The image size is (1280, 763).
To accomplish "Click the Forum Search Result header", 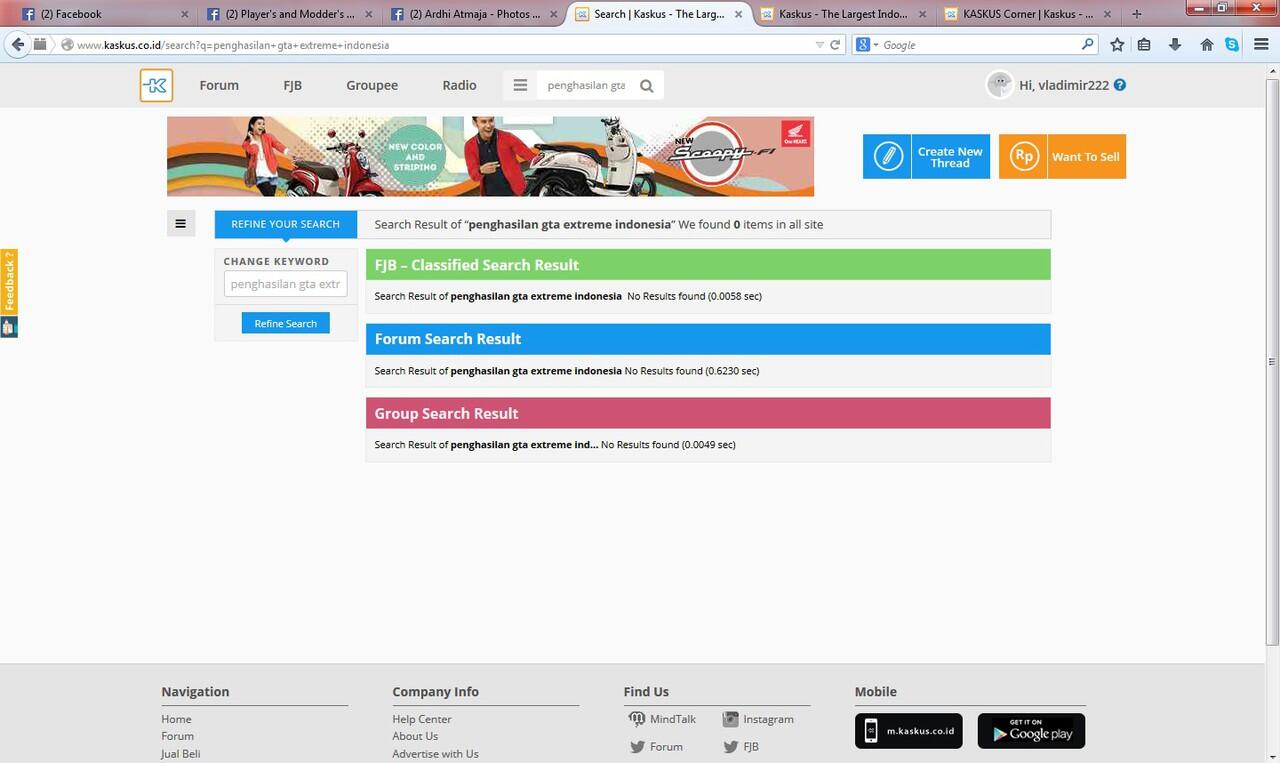I will (x=708, y=339).
